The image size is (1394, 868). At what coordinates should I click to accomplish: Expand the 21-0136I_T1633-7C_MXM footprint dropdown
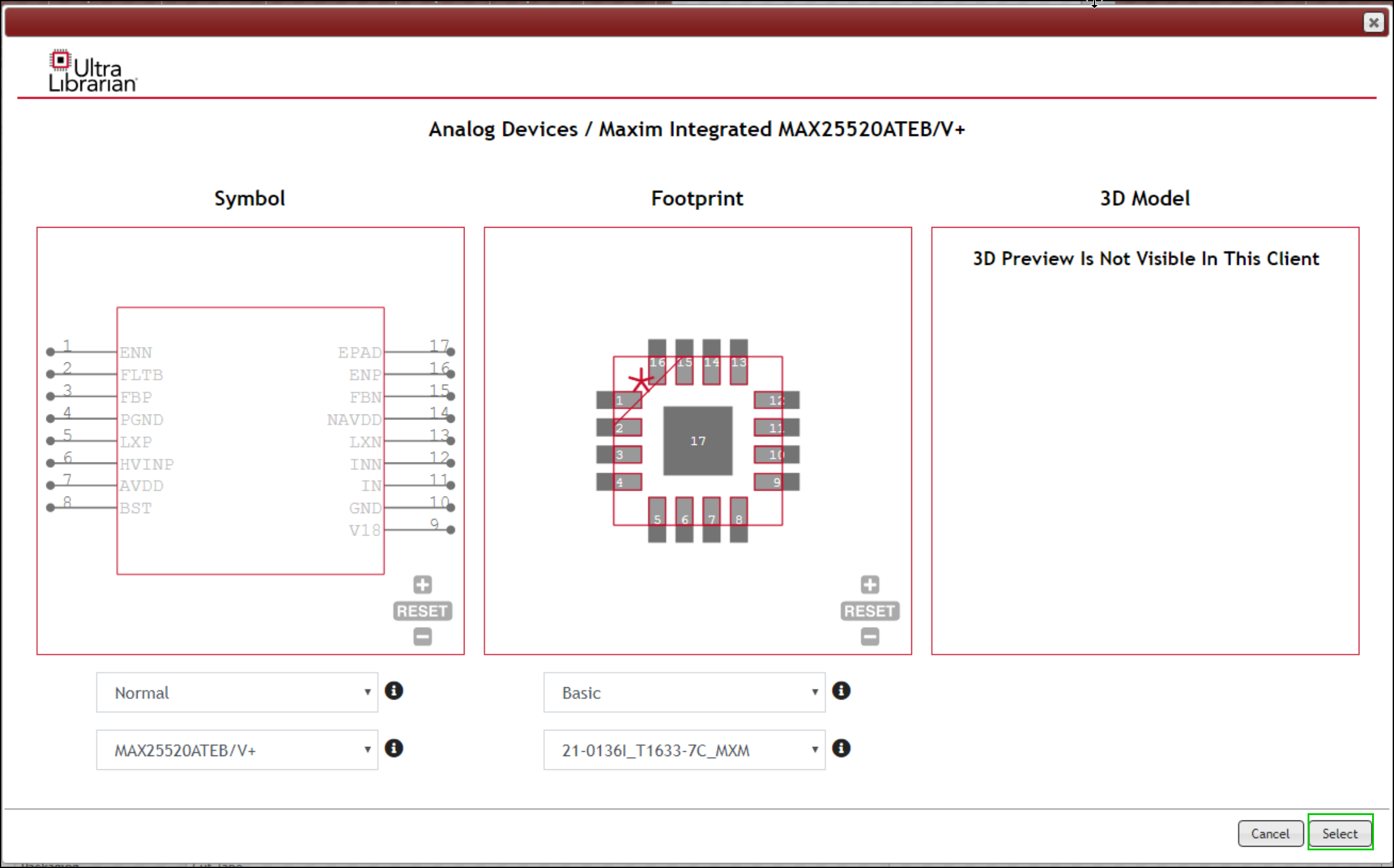(684, 750)
